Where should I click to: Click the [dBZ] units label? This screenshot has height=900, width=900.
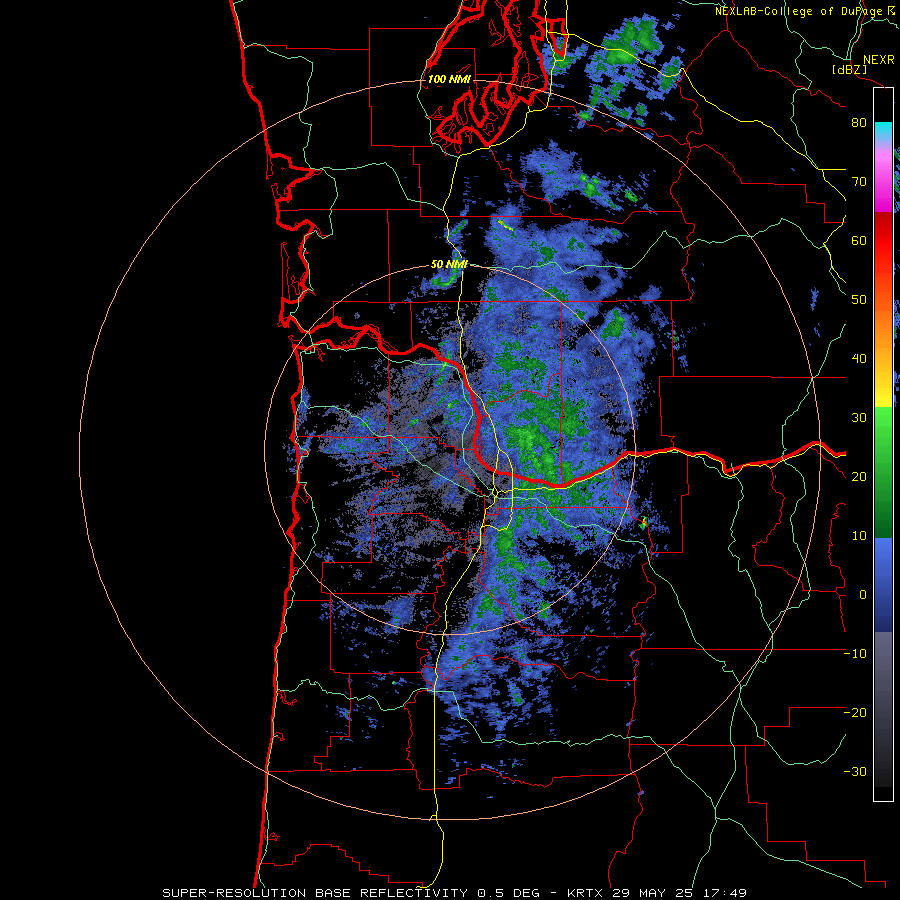[849, 70]
